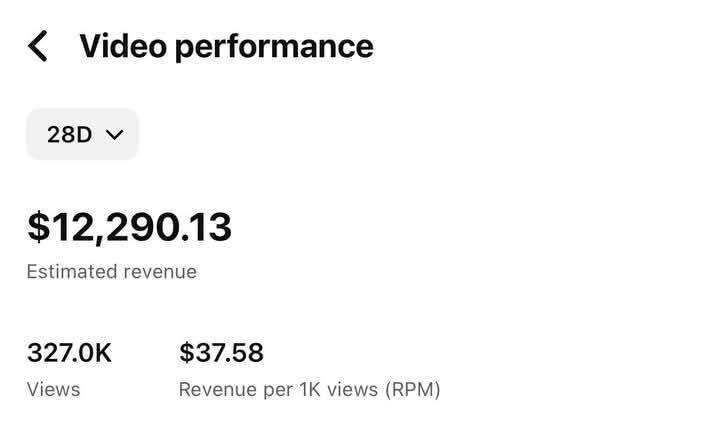Click the "(RPM)" abbreviation text

tap(412, 389)
